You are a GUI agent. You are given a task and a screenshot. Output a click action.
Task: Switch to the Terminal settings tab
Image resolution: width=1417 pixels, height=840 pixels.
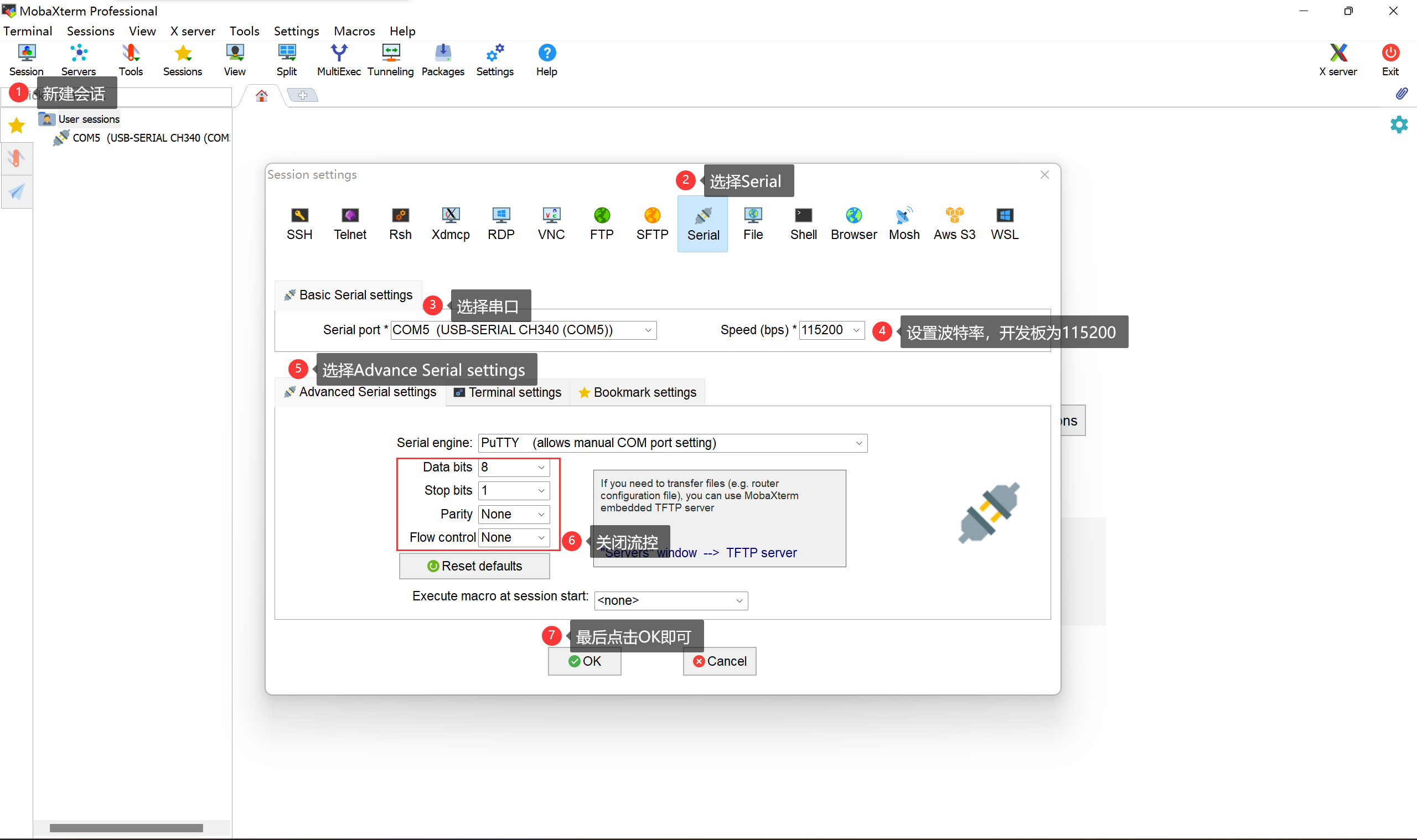coord(507,392)
